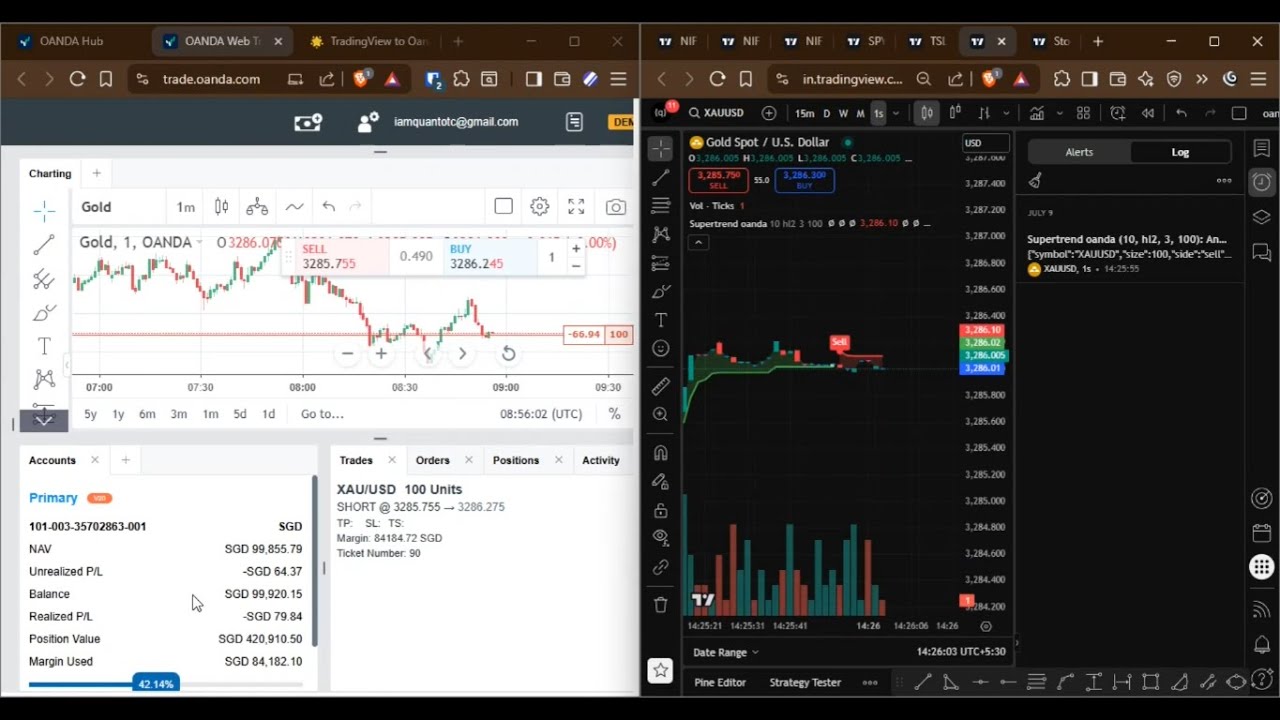Remove drawings with the trash icon
1280x720 pixels.
pos(661,604)
